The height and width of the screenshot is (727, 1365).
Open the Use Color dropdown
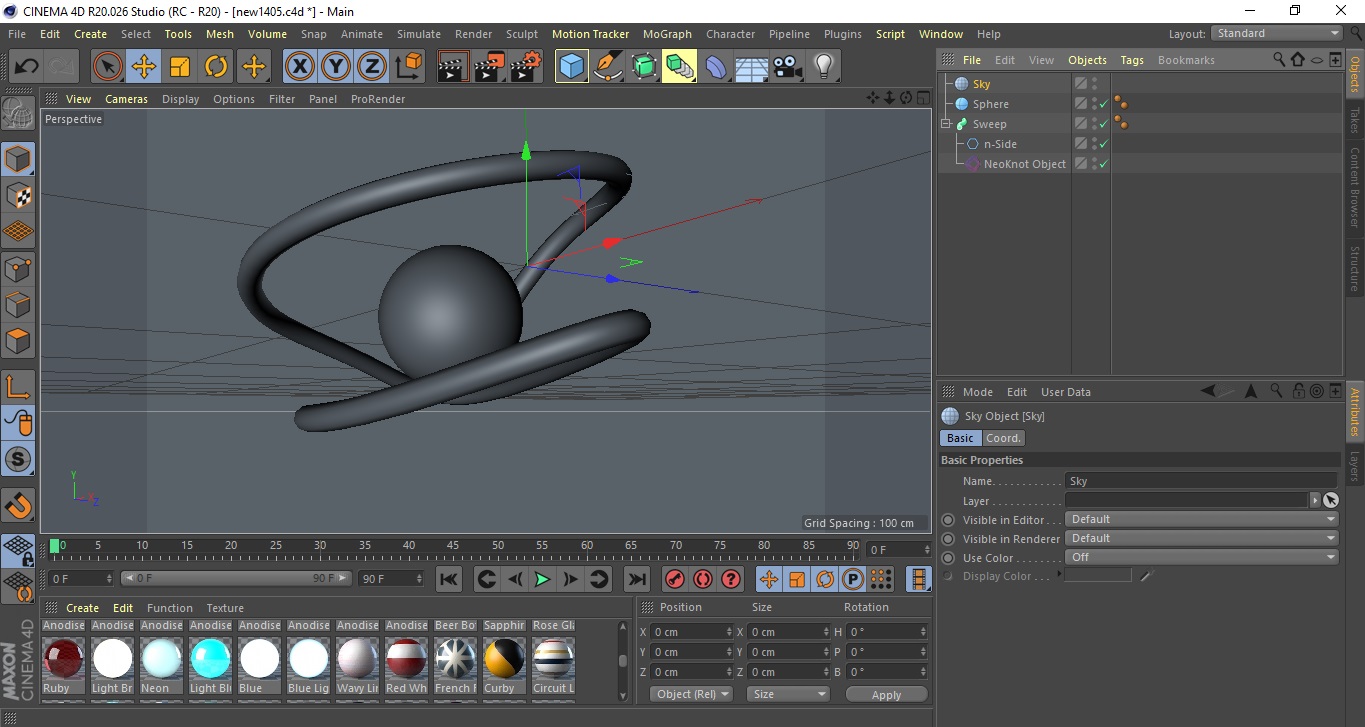coord(1201,558)
